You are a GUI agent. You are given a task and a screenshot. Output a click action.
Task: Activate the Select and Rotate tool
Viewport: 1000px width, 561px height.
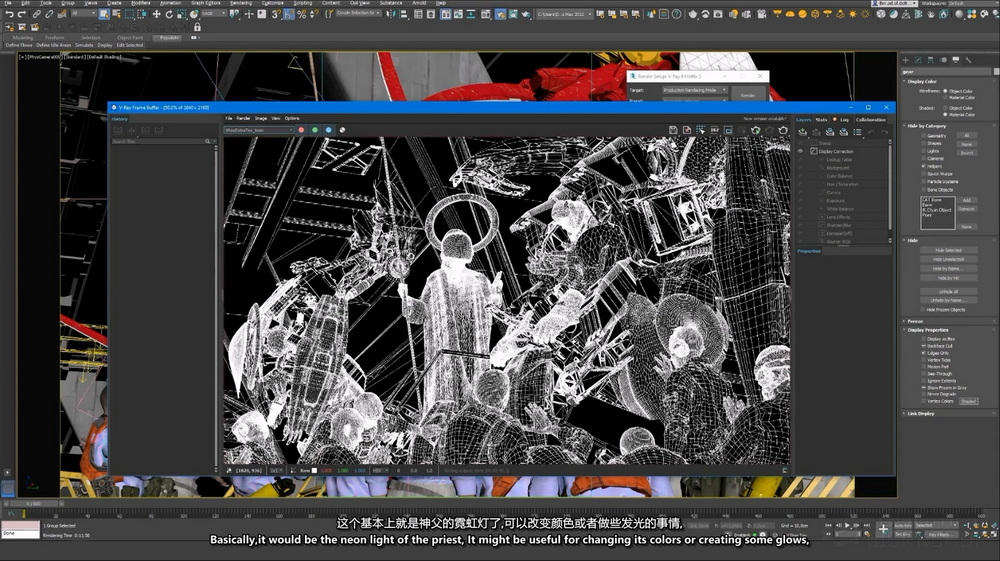169,14
